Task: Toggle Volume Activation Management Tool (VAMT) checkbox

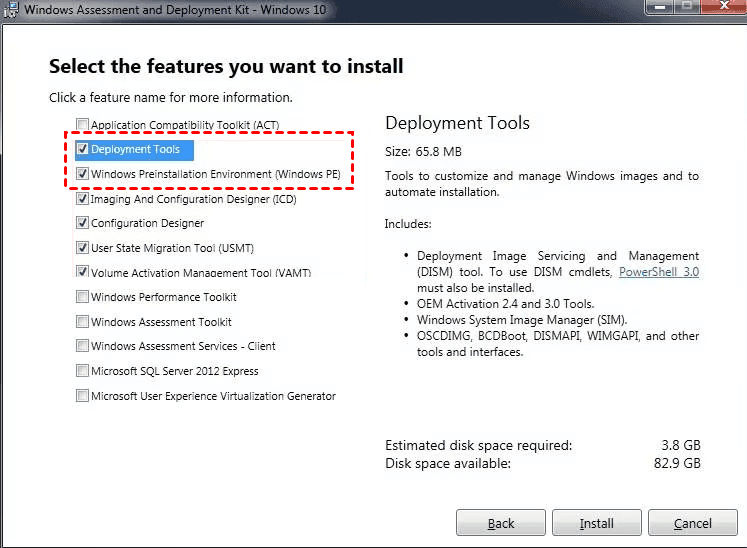Action: pyautogui.click(x=82, y=272)
